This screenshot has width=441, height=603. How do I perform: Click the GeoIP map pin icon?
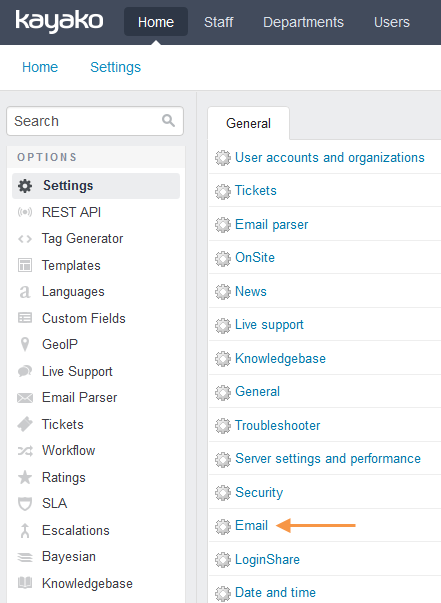coord(25,344)
